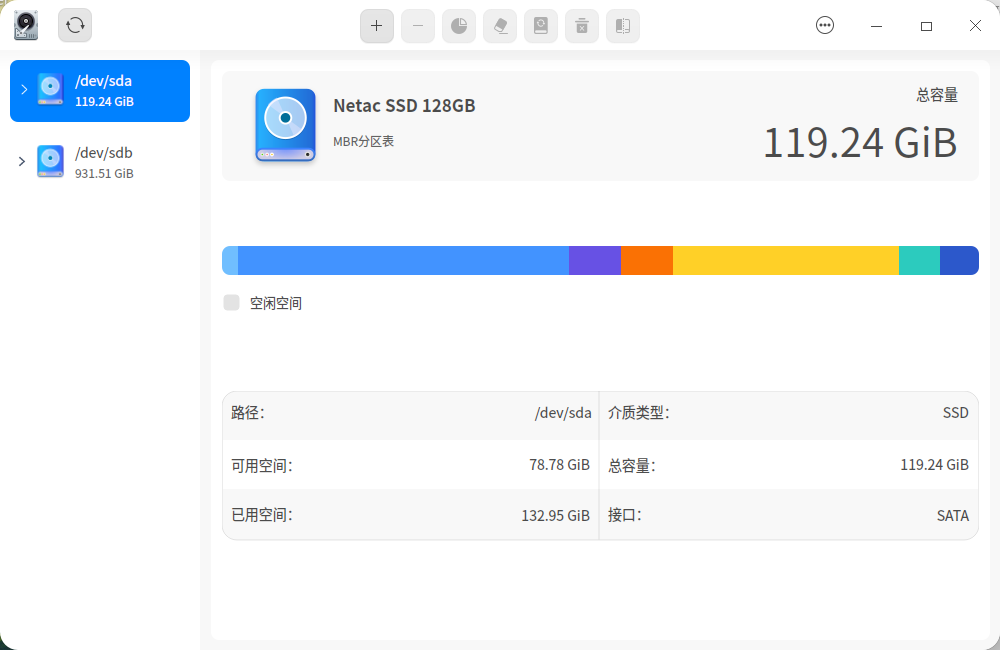This screenshot has height=650, width=1000.
Task: Click the 132.95 GiB used space value
Action: [x=555, y=515]
